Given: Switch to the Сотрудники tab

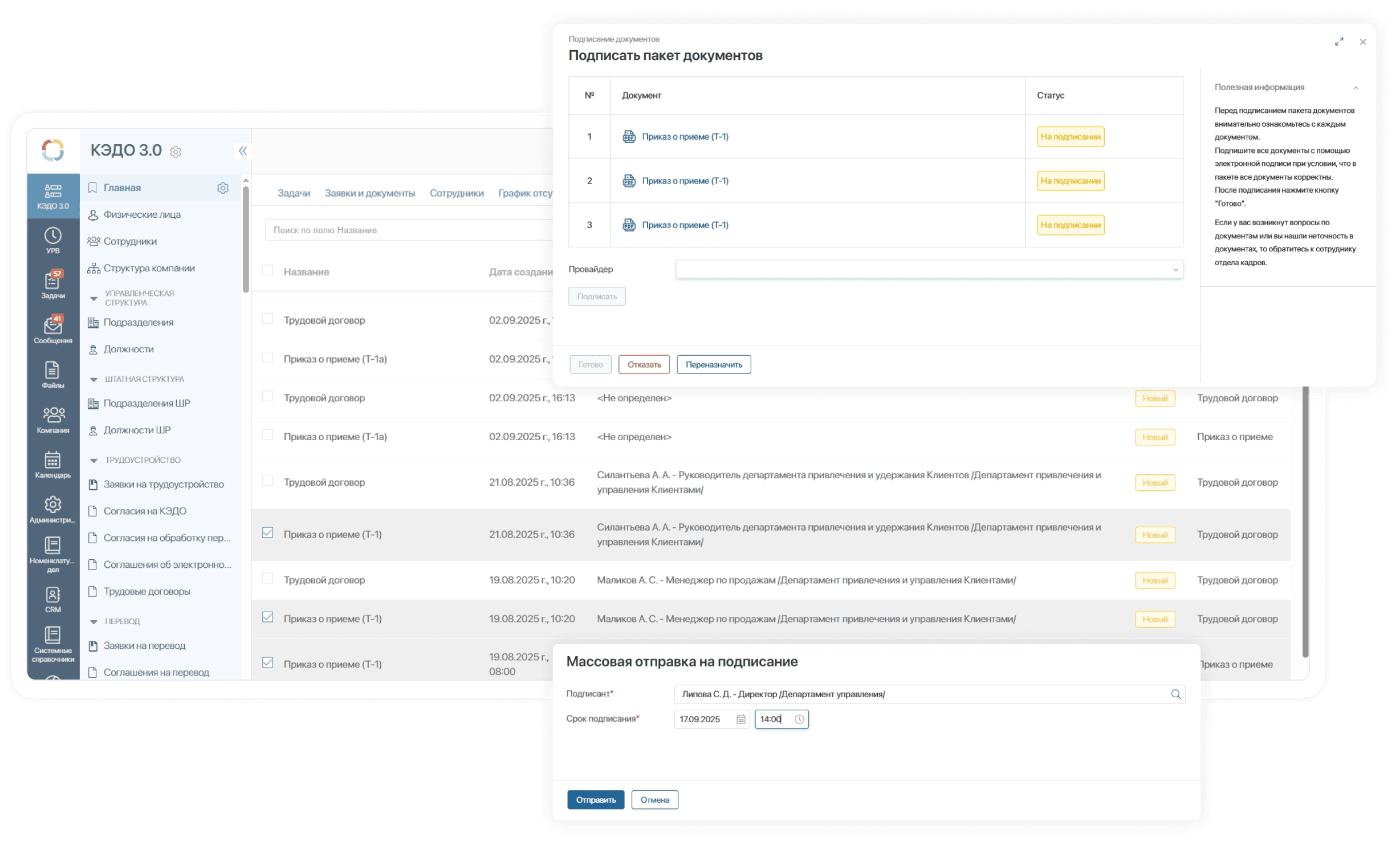Looking at the screenshot, I should pyautogui.click(x=456, y=193).
